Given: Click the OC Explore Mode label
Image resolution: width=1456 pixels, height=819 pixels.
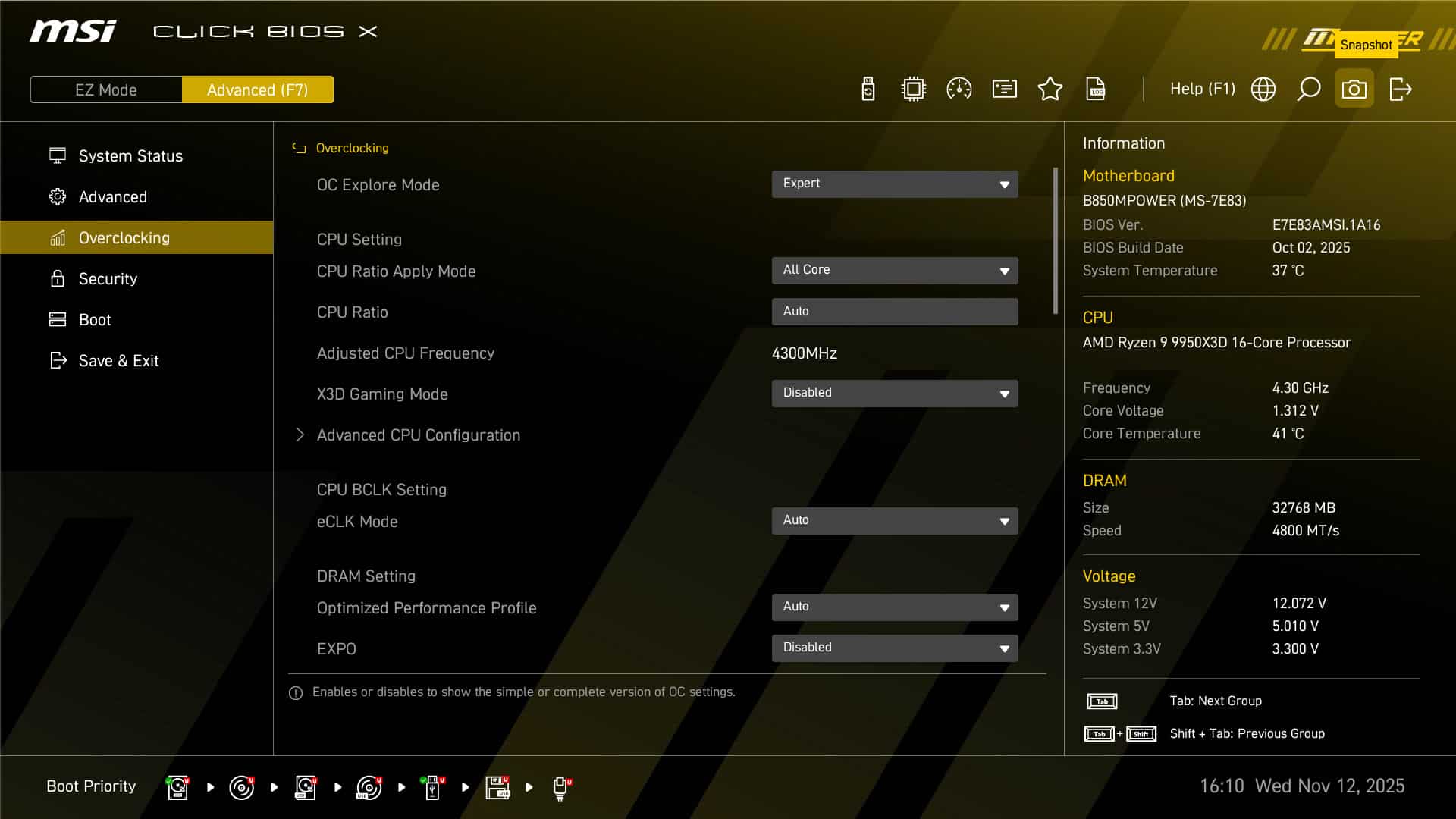Looking at the screenshot, I should 378,184.
